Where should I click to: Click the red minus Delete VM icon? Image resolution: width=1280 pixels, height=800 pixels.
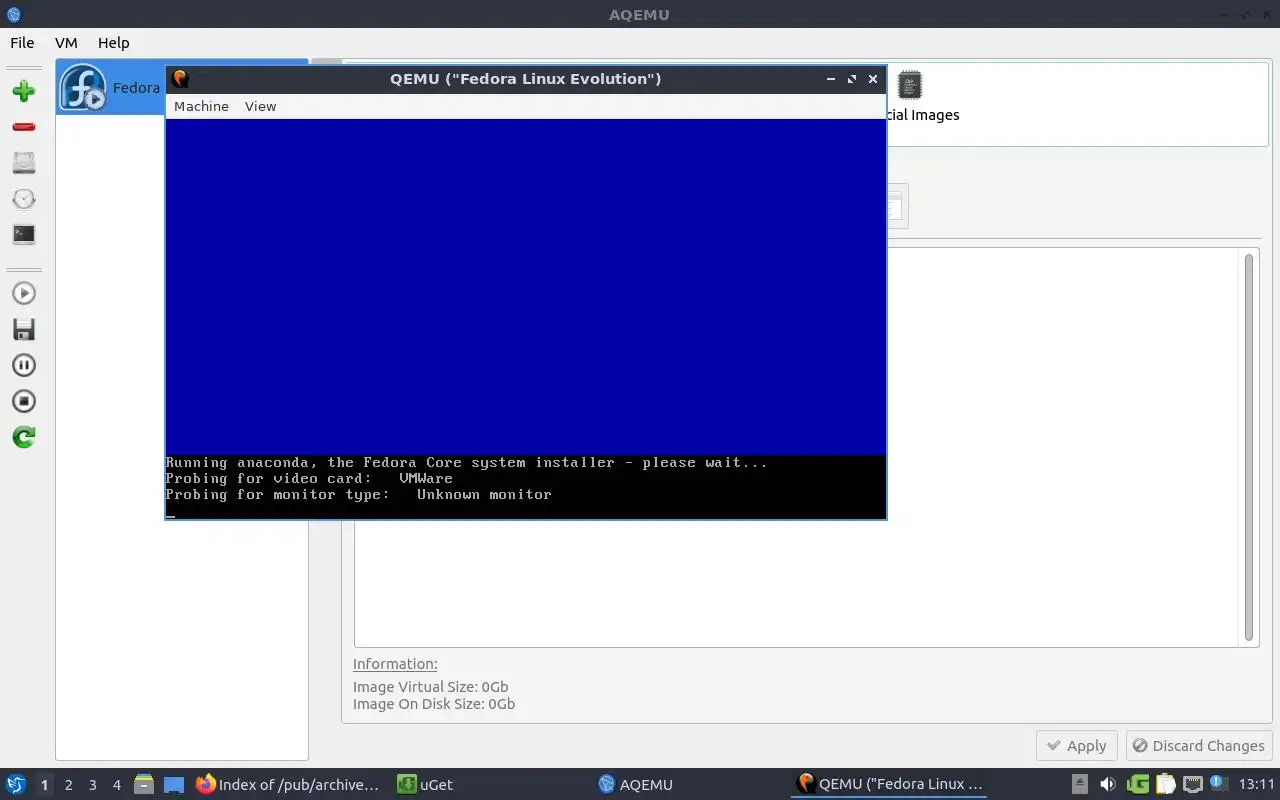(24, 127)
